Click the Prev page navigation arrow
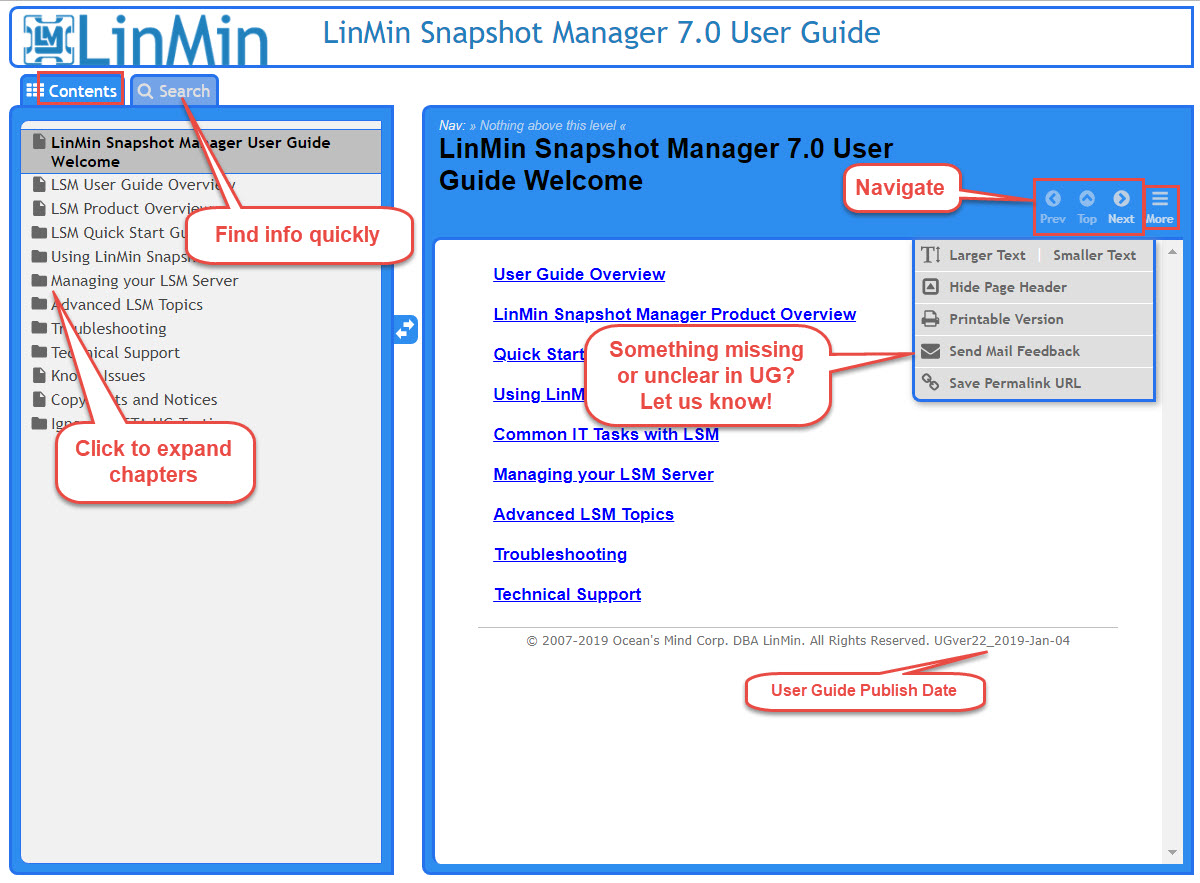 1052,200
